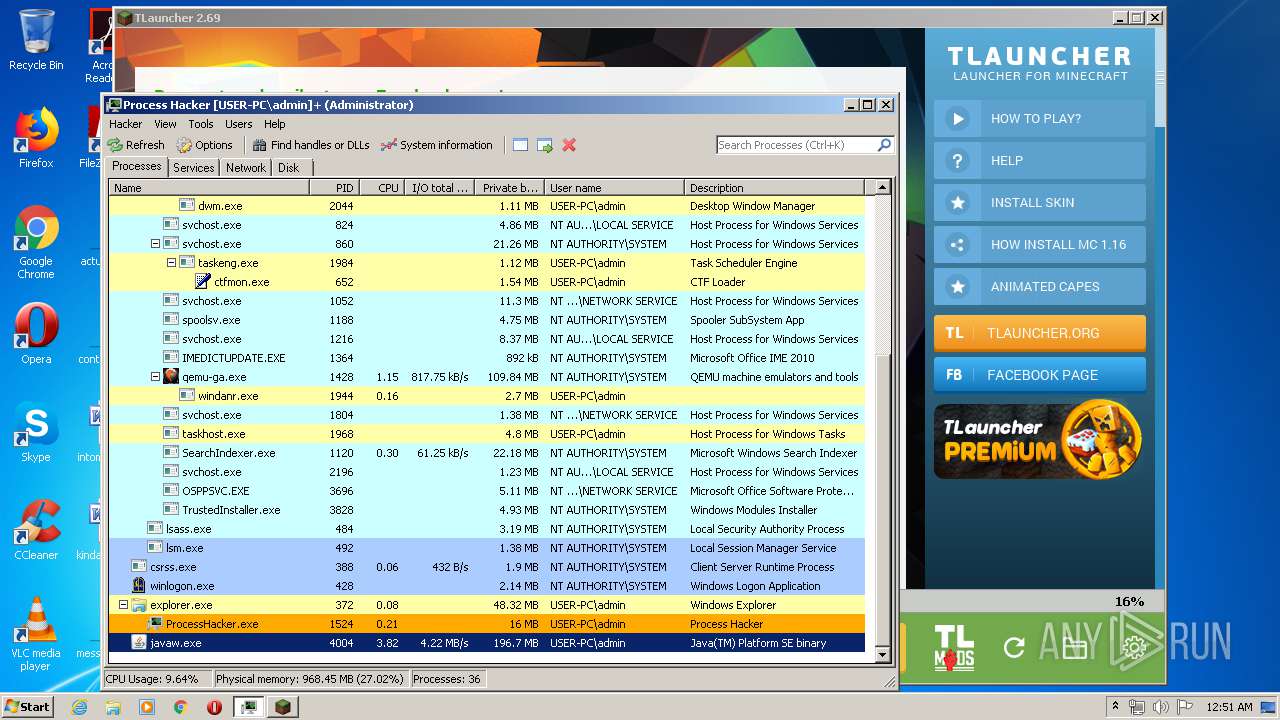Image resolution: width=1280 pixels, height=720 pixels.
Task: Focus the Search Processes input field
Action: (x=796, y=145)
